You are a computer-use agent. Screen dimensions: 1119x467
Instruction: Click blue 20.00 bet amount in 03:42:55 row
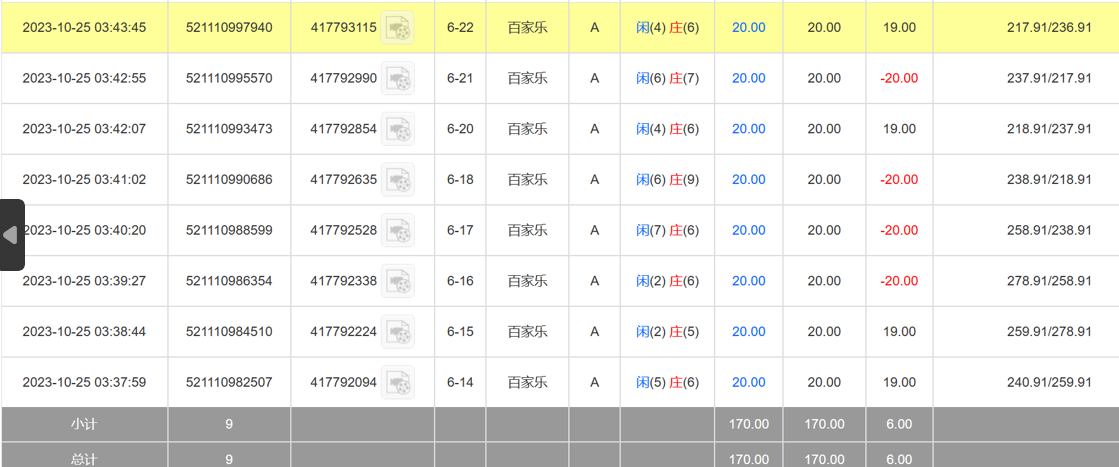coord(748,78)
